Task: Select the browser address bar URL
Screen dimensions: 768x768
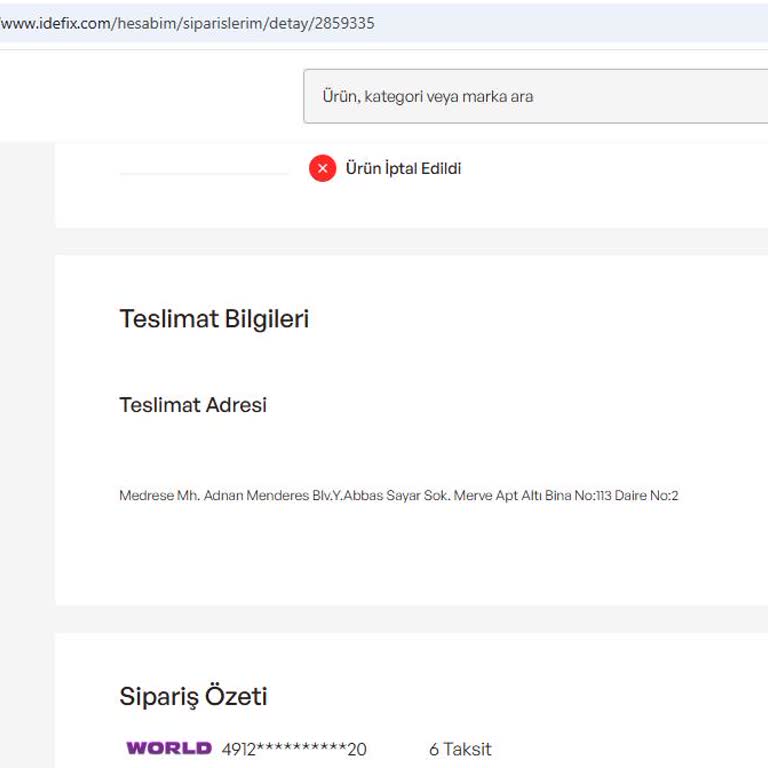Action: pyautogui.click(x=190, y=22)
